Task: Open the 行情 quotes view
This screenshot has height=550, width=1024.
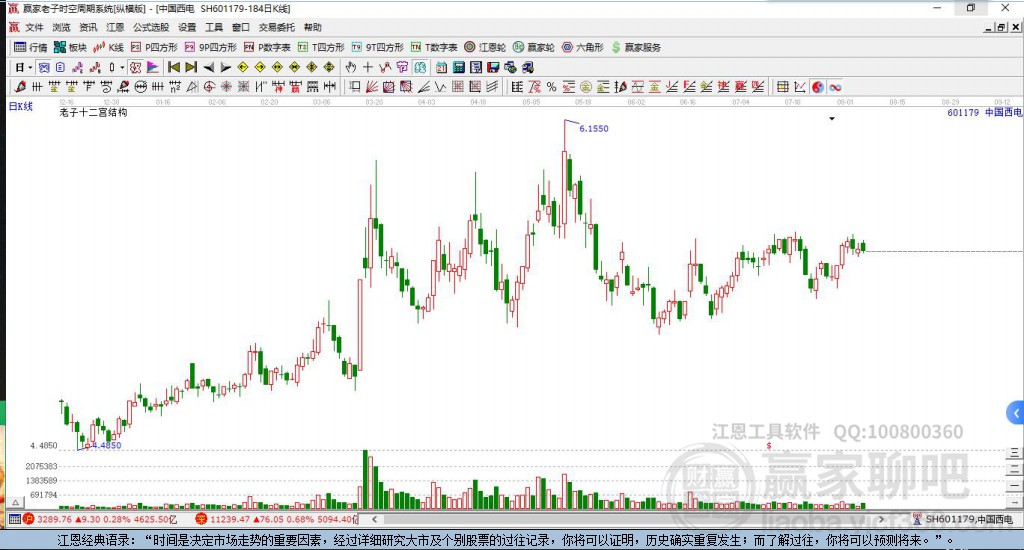Action: (31, 47)
